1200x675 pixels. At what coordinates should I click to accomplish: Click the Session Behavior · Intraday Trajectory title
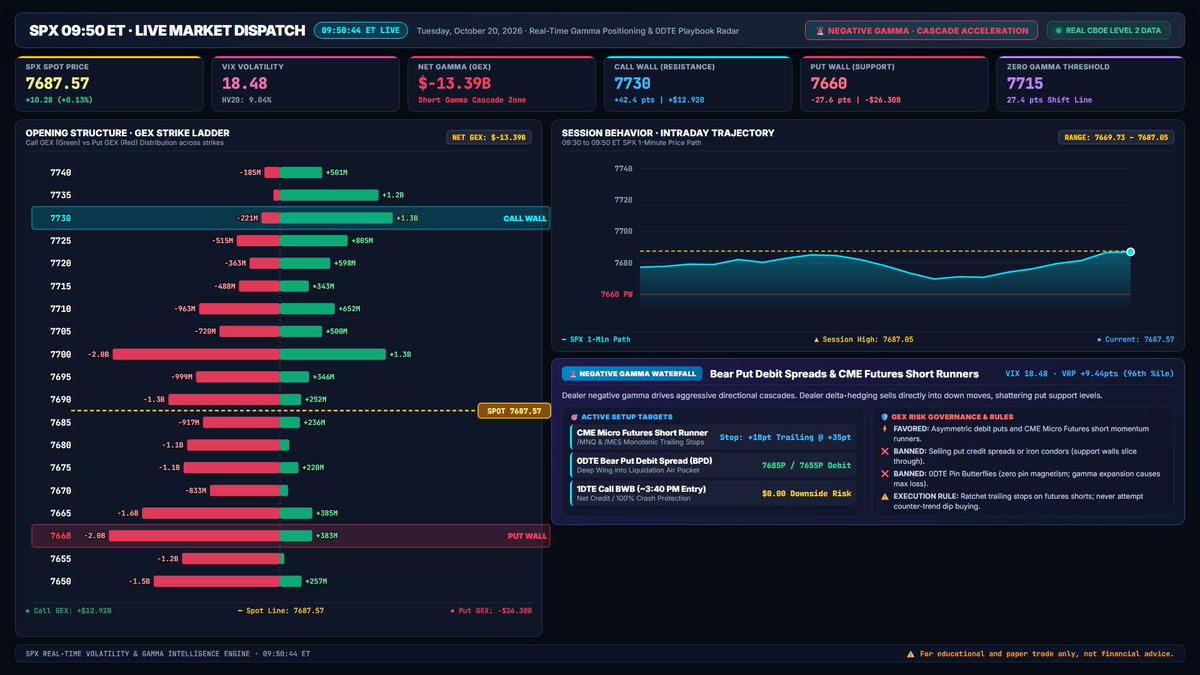(668, 133)
